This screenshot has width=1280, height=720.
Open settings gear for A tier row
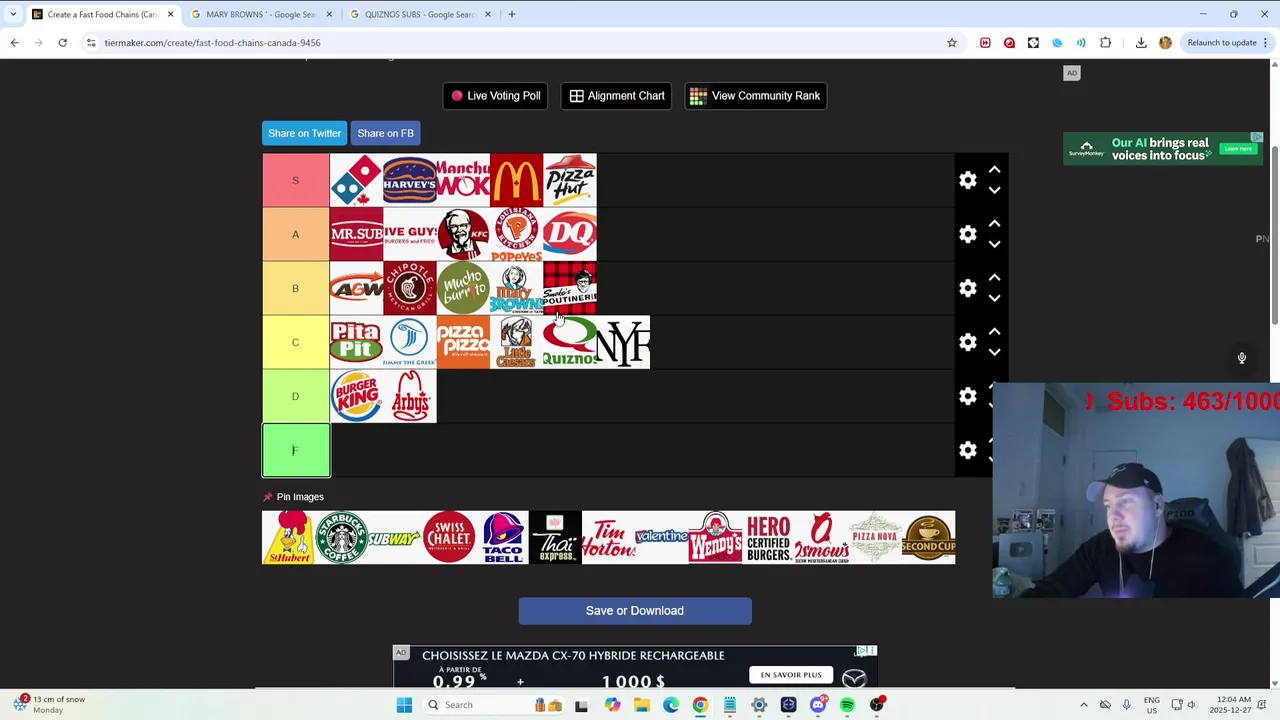coord(967,234)
